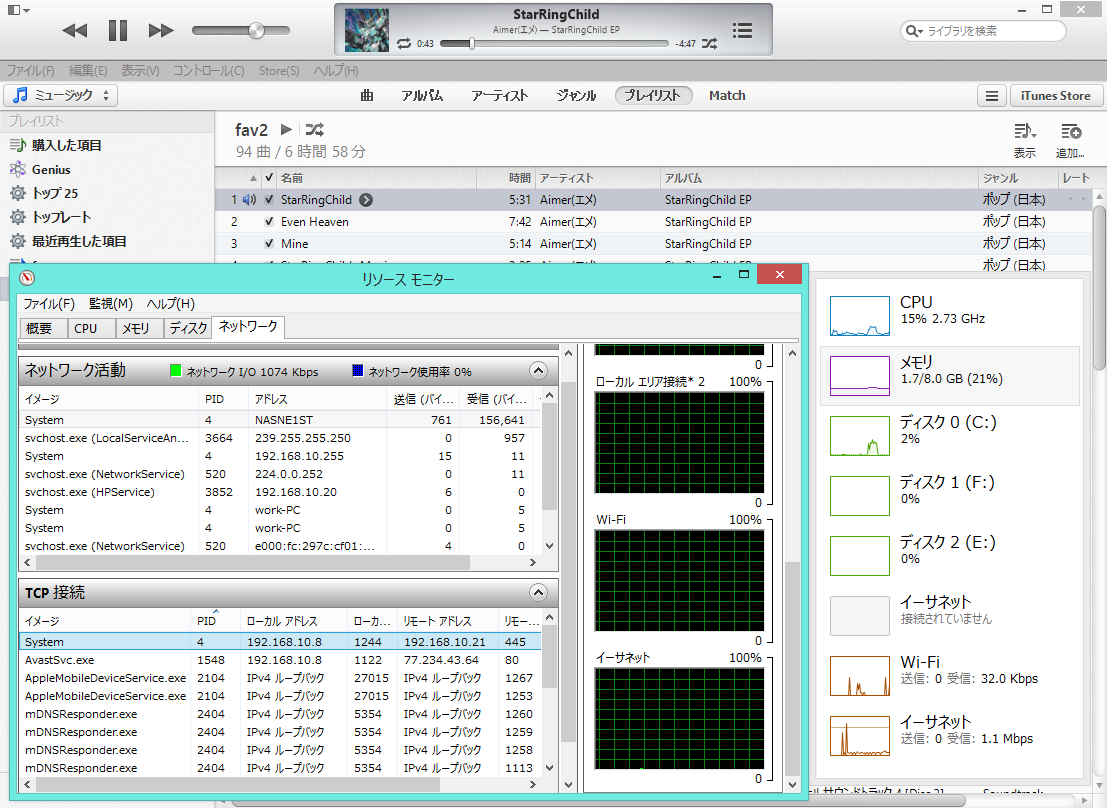Sort TCP connections by PID column

pos(215,621)
